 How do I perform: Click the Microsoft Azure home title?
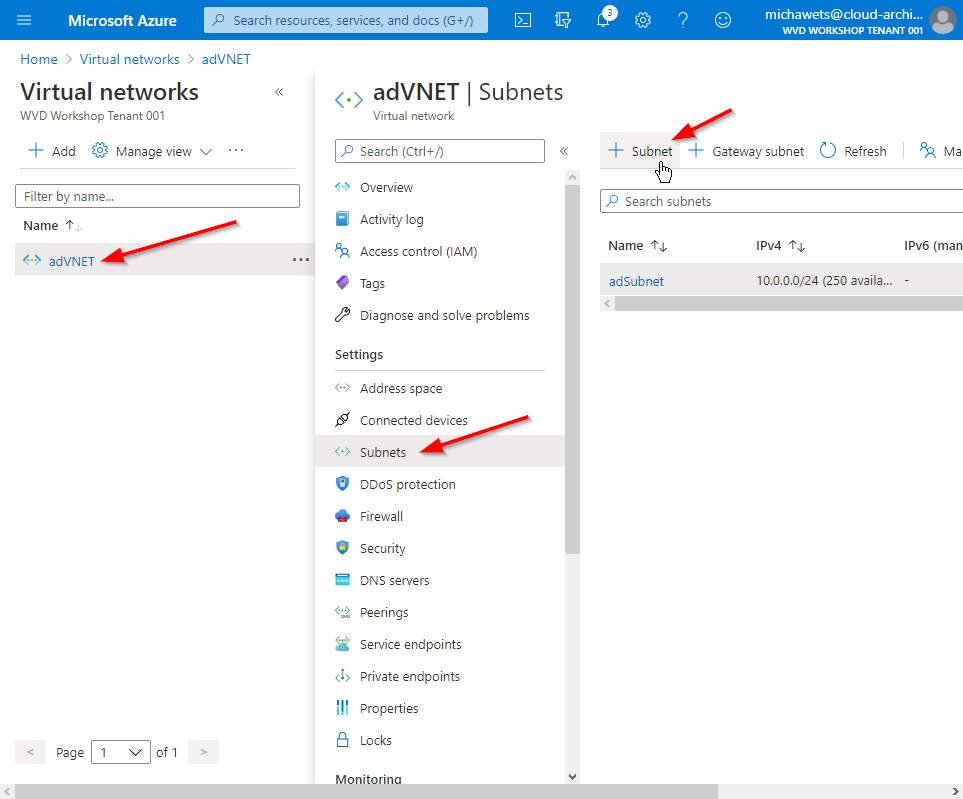(122, 20)
